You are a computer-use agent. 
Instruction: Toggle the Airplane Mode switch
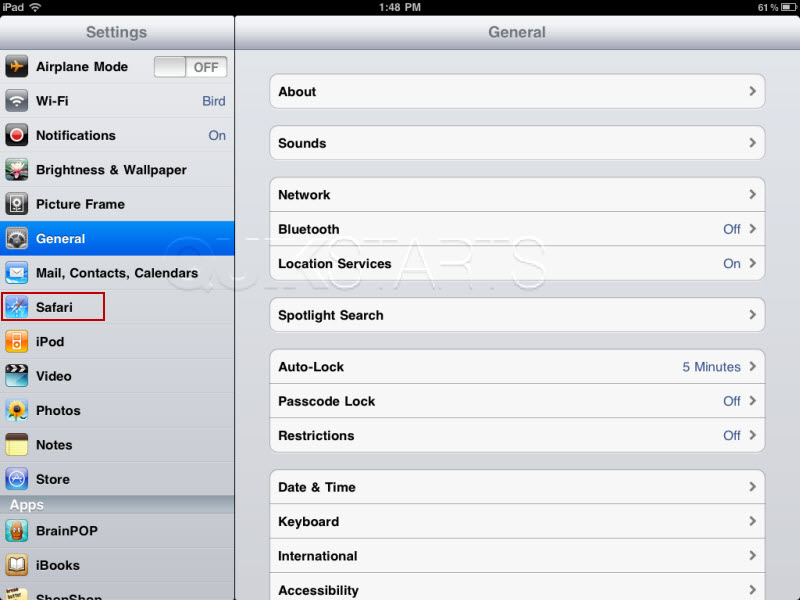pyautogui.click(x=190, y=67)
